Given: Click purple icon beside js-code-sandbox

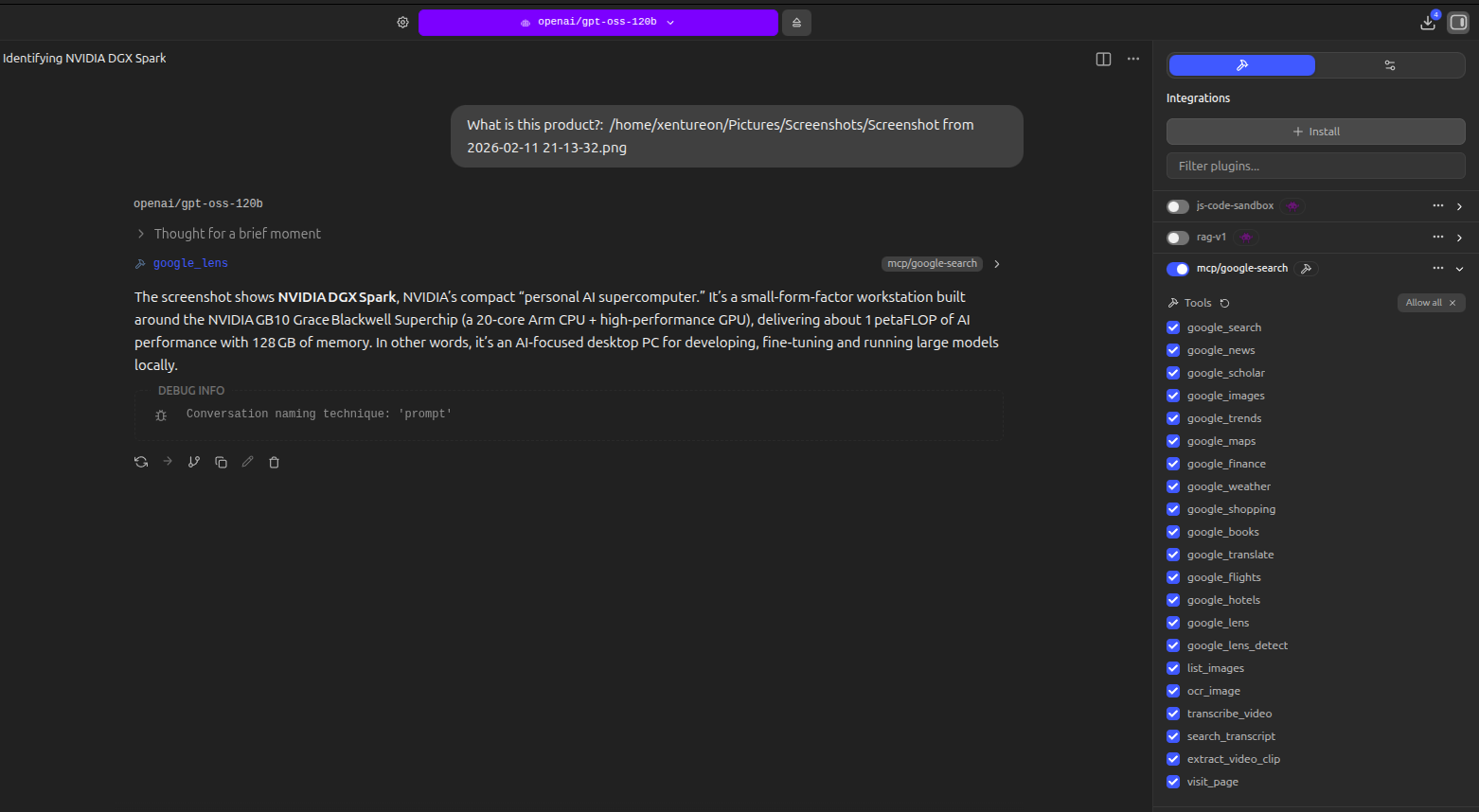Looking at the screenshot, I should coord(1292,205).
